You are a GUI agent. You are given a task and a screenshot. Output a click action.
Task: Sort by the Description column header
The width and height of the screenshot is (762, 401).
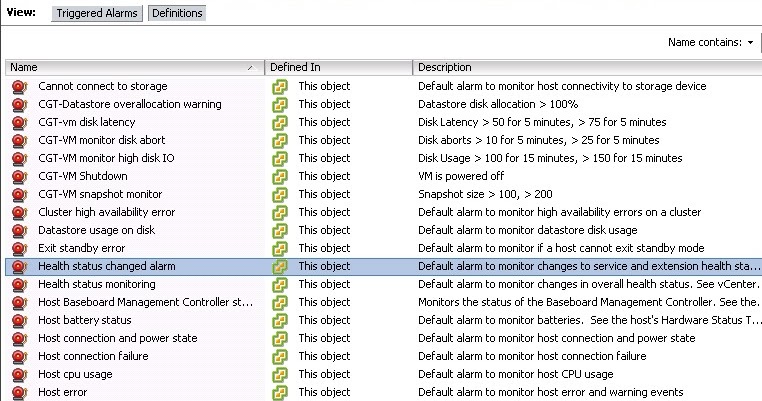[x=587, y=68]
